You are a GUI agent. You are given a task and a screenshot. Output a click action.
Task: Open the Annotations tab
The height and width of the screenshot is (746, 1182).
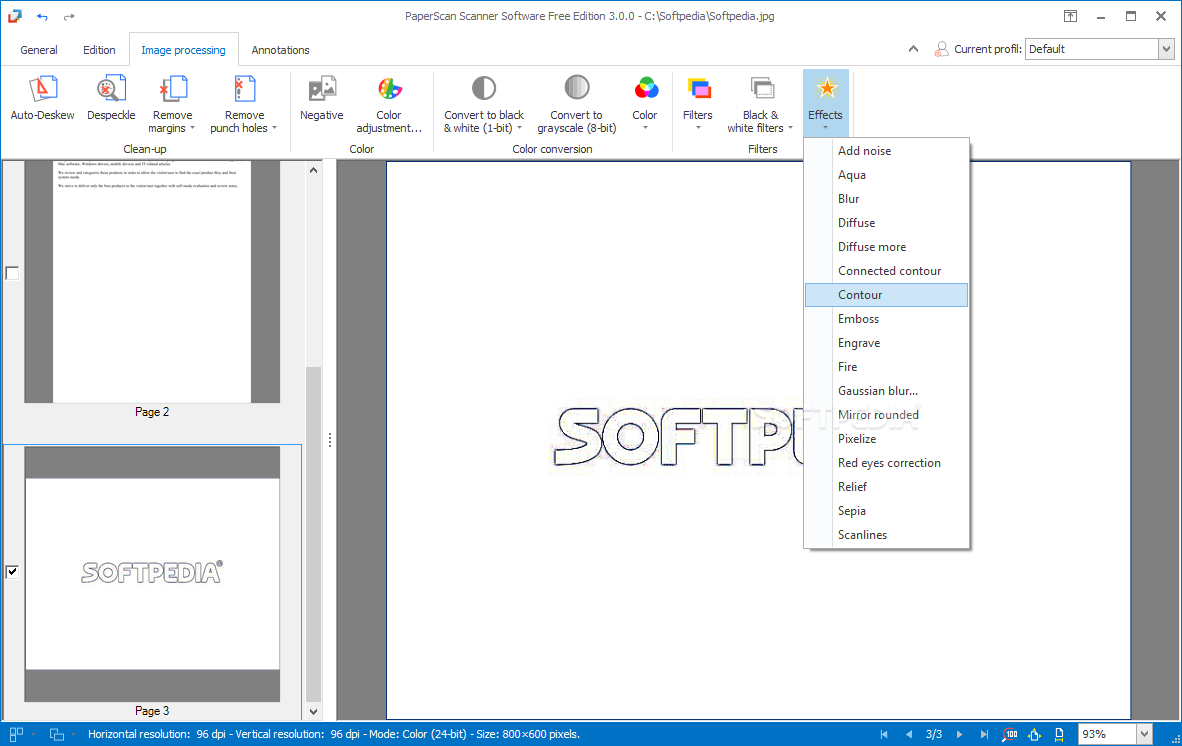pos(280,50)
